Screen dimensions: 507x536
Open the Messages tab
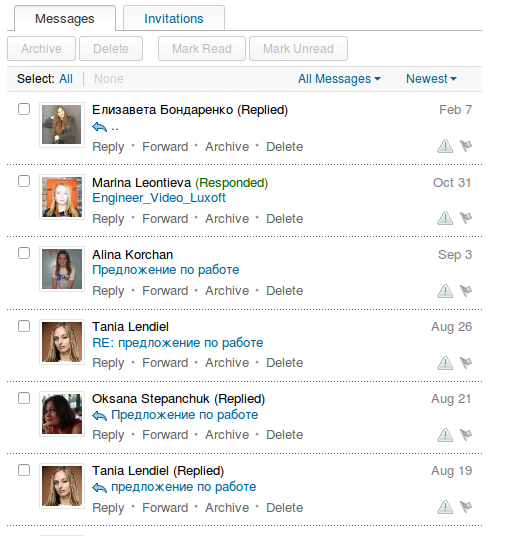coord(65,18)
